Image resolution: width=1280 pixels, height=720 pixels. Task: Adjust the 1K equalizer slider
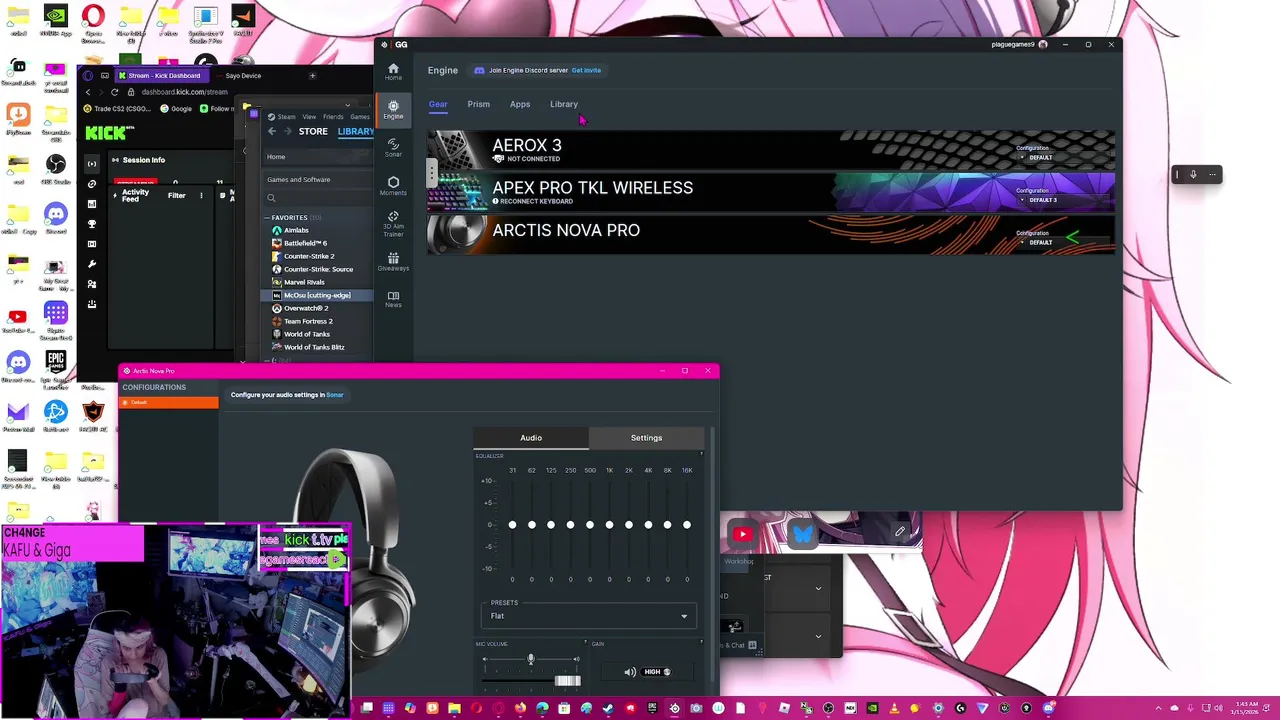click(x=609, y=525)
